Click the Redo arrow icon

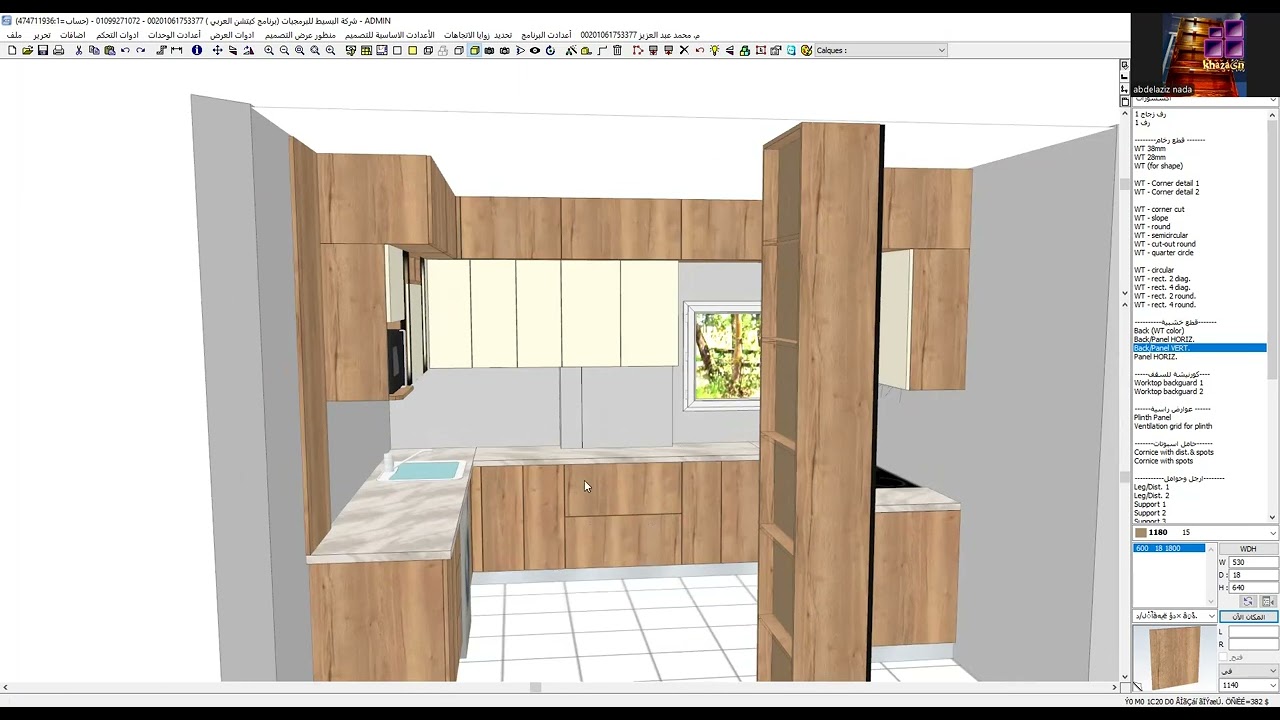tap(140, 50)
